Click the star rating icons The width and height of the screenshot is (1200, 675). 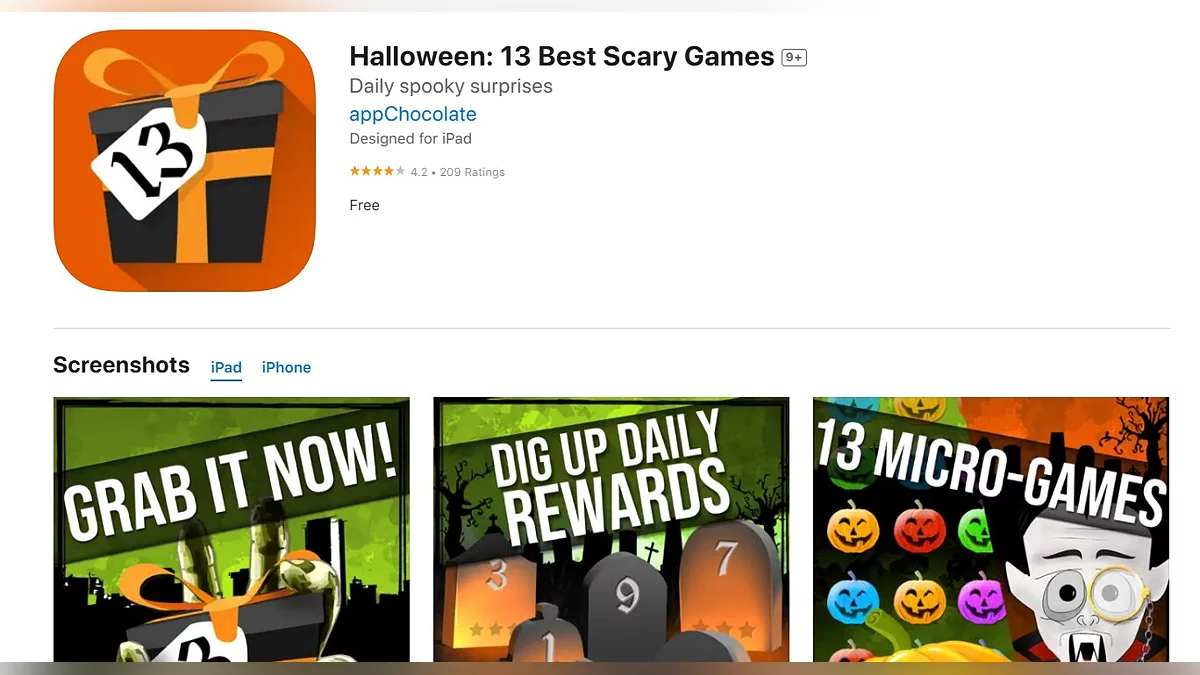(377, 172)
